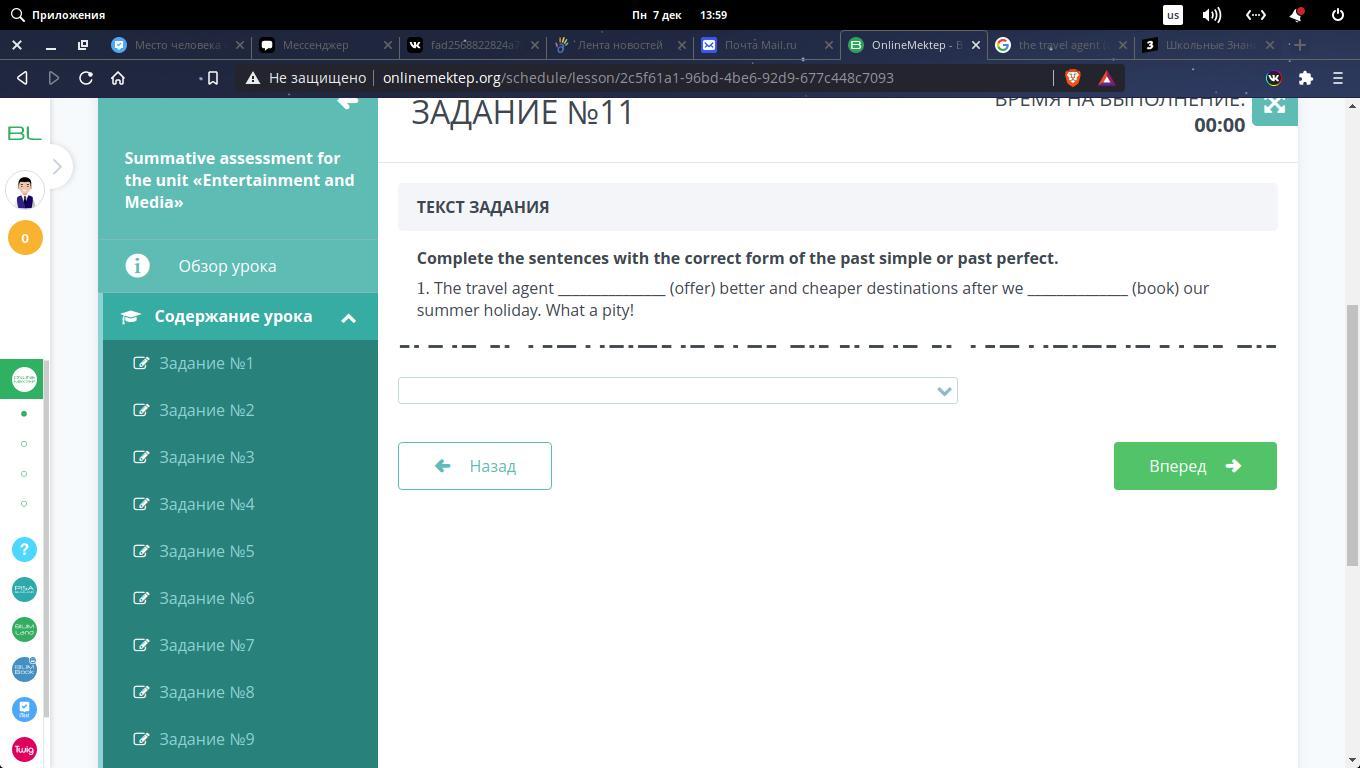
Task: Open the browser extensions puzzle icon
Action: pos(1305,78)
